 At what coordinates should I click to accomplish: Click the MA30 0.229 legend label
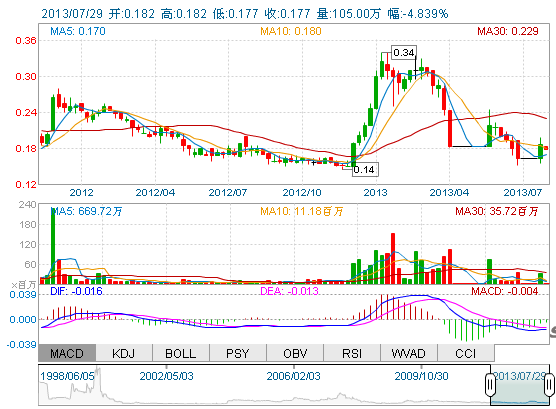tap(508, 31)
